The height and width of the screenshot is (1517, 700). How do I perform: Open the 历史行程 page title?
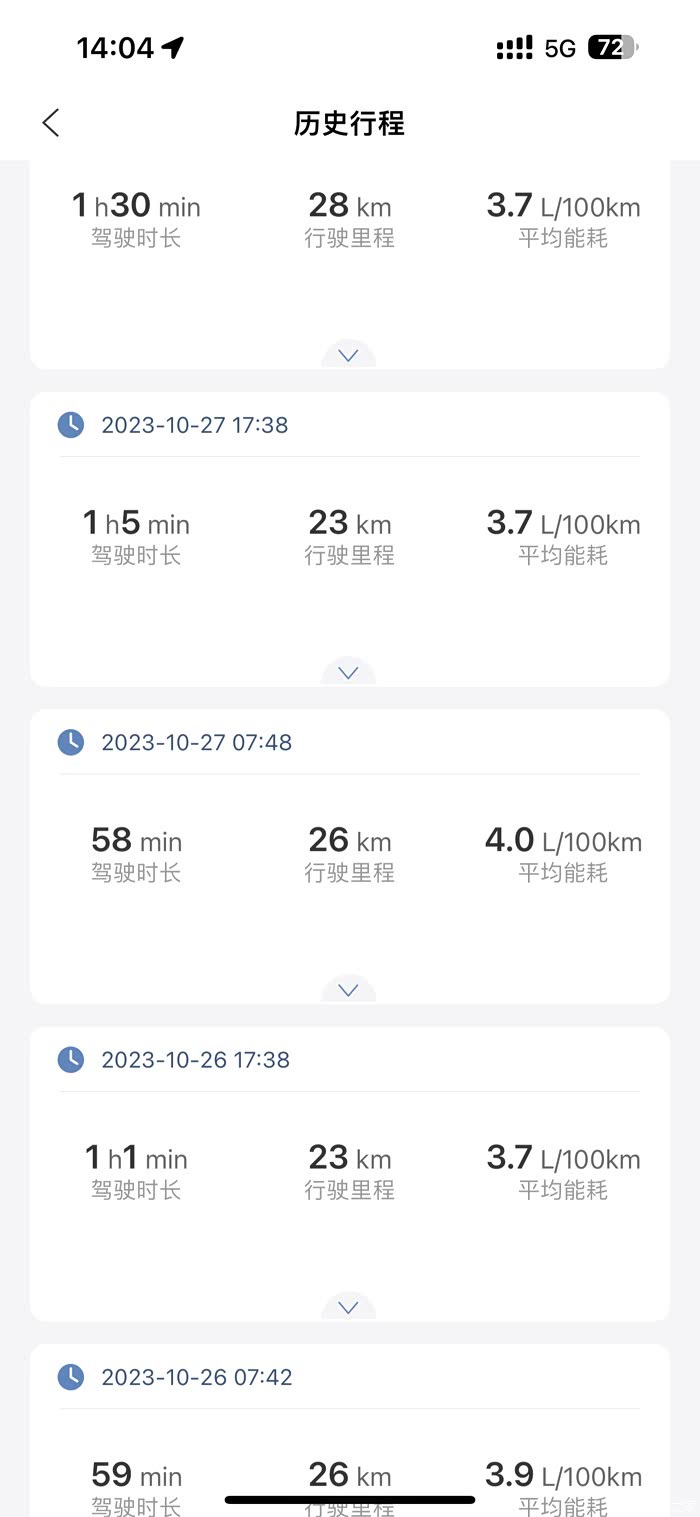[349, 123]
